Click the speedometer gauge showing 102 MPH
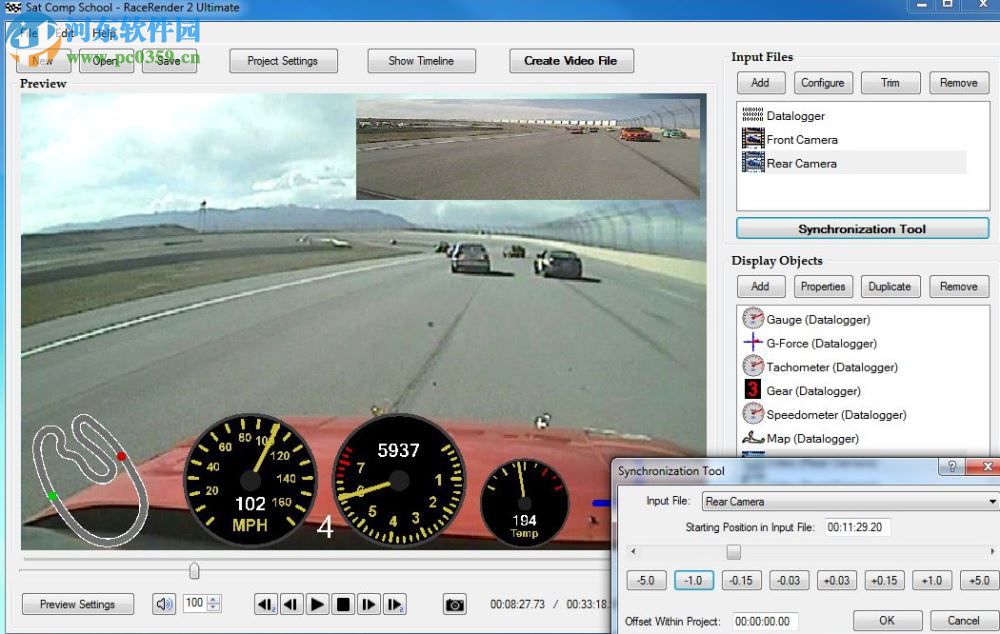This screenshot has width=1000, height=634. (250, 480)
